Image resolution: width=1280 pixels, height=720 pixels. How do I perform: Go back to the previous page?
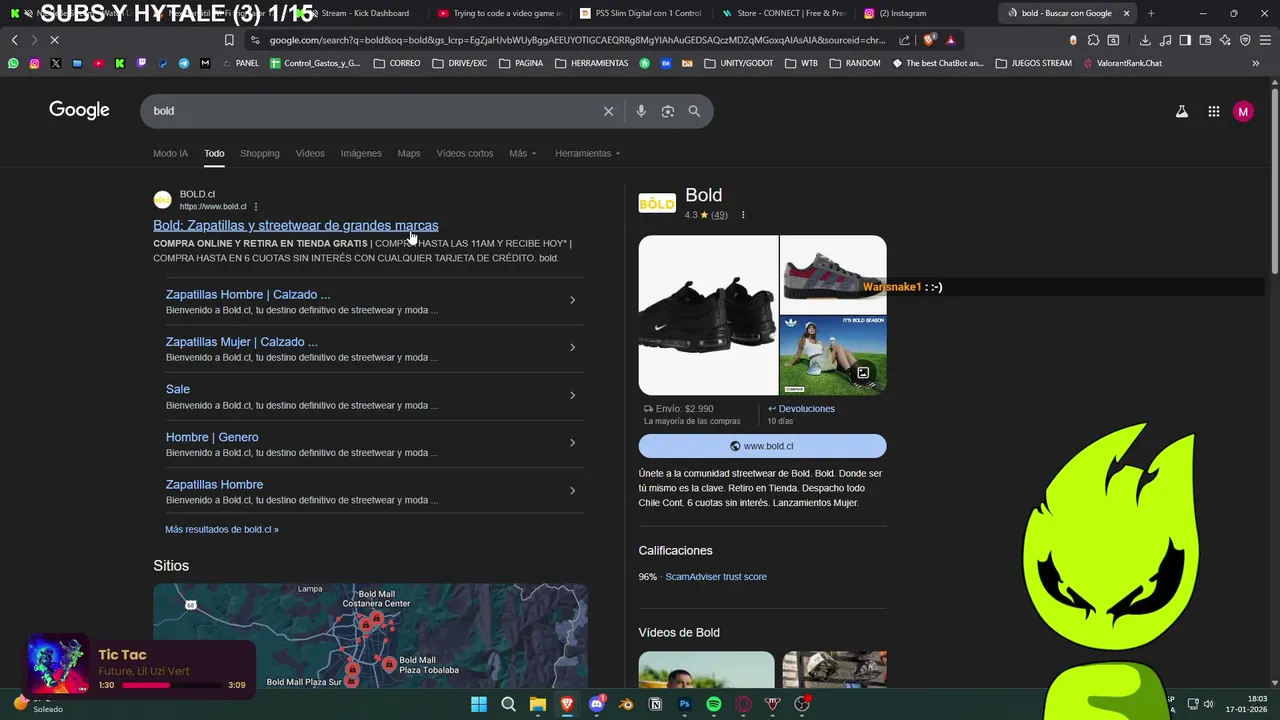point(14,40)
